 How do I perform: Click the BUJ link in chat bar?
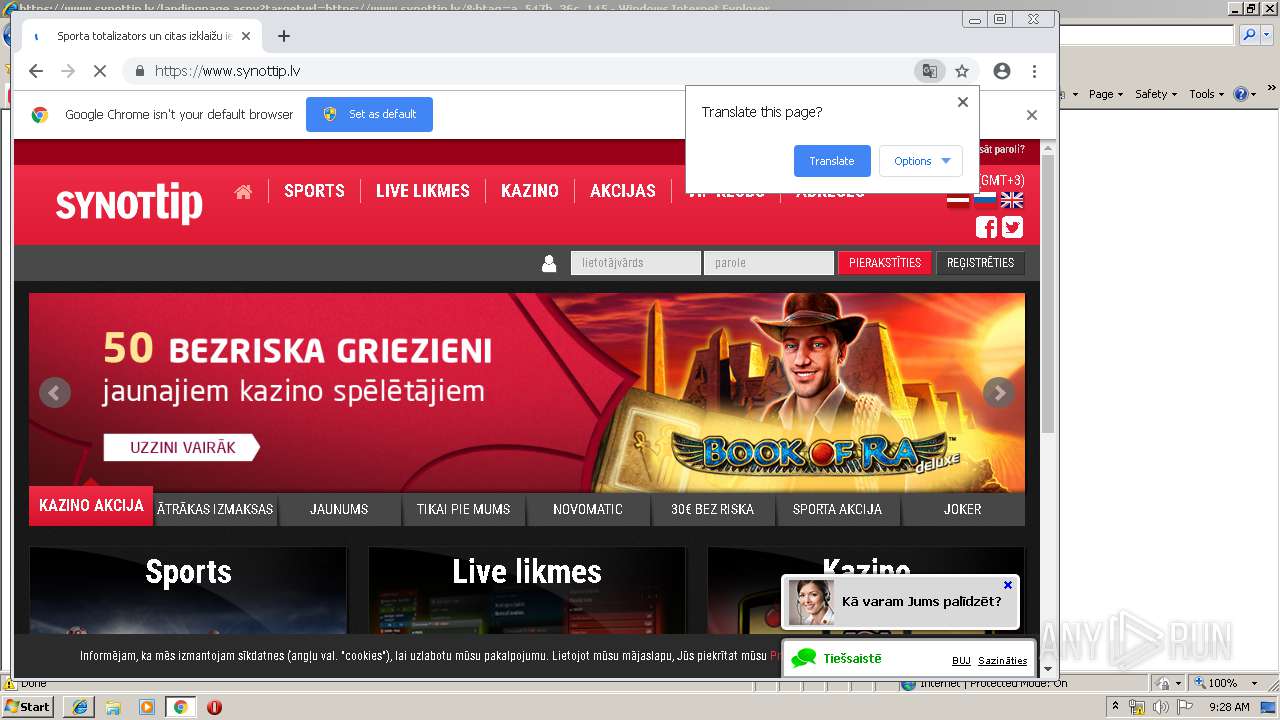point(961,661)
